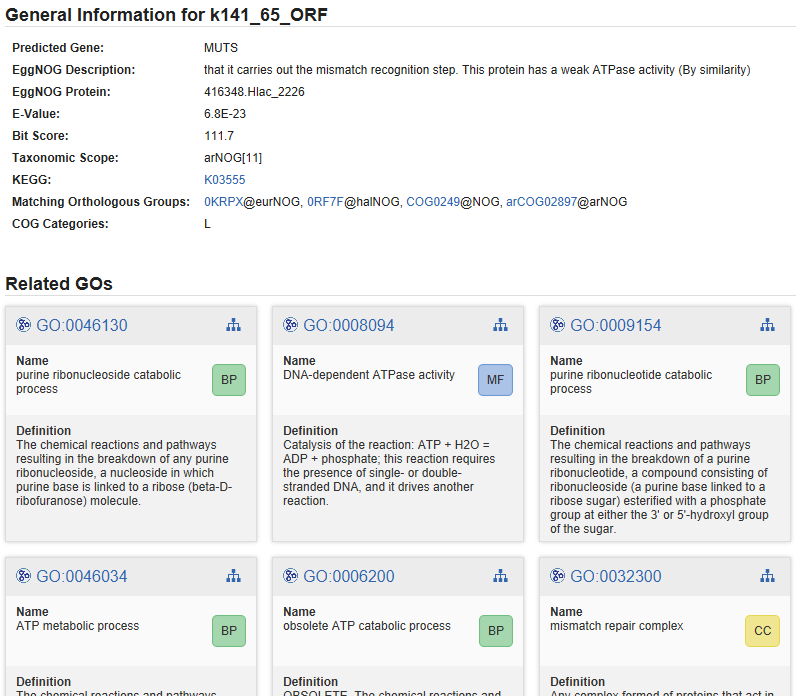Click the green BP badge on ATP metabolic process
Image resolution: width=796 pixels, height=697 pixels.
tap(228, 631)
